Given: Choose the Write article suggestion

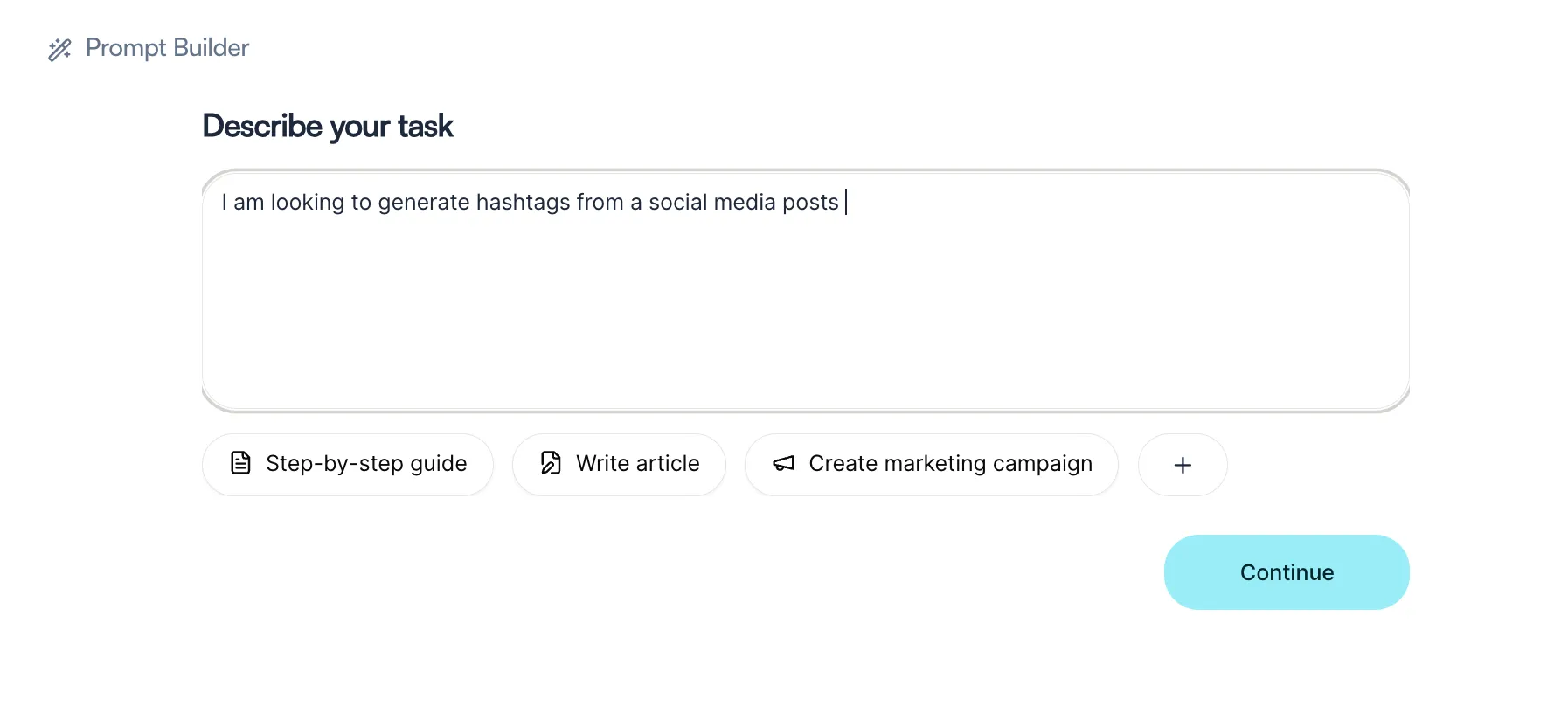Looking at the screenshot, I should 619,465.
